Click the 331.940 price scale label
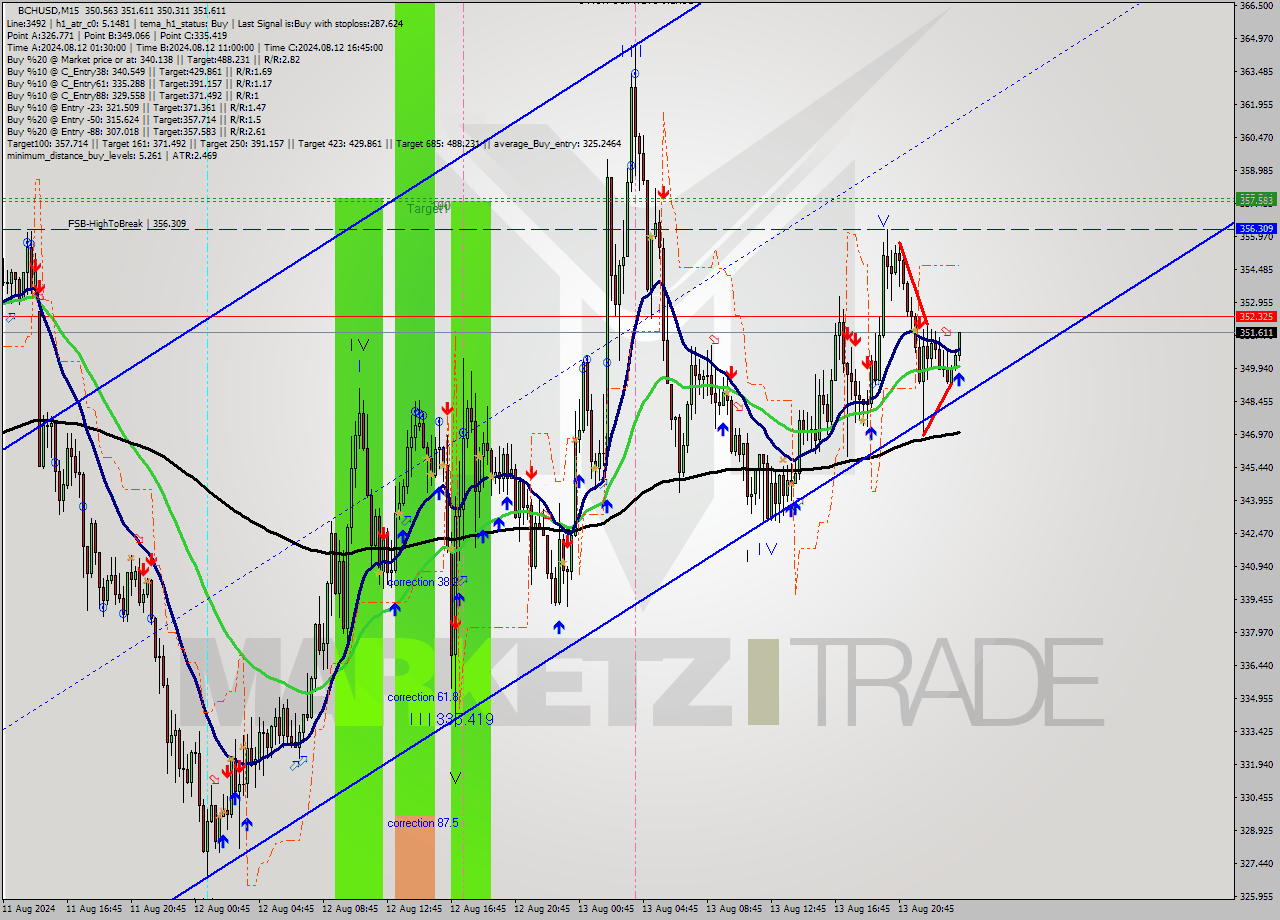This screenshot has height=920, width=1280. 1256,765
